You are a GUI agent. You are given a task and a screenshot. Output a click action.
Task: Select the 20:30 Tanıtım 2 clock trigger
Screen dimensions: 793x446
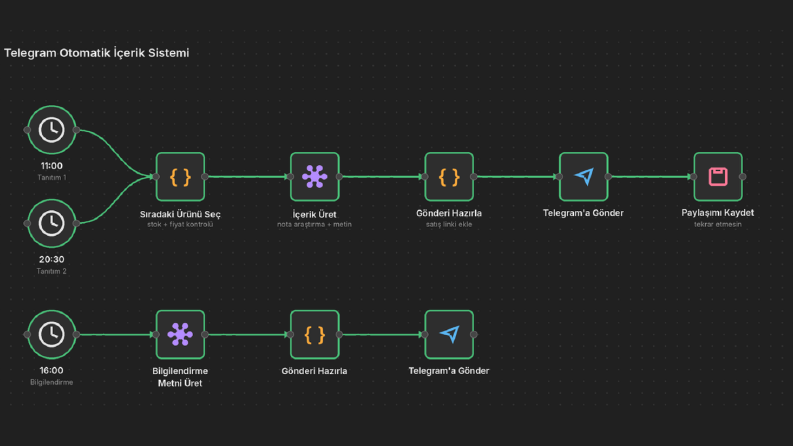[52, 224]
